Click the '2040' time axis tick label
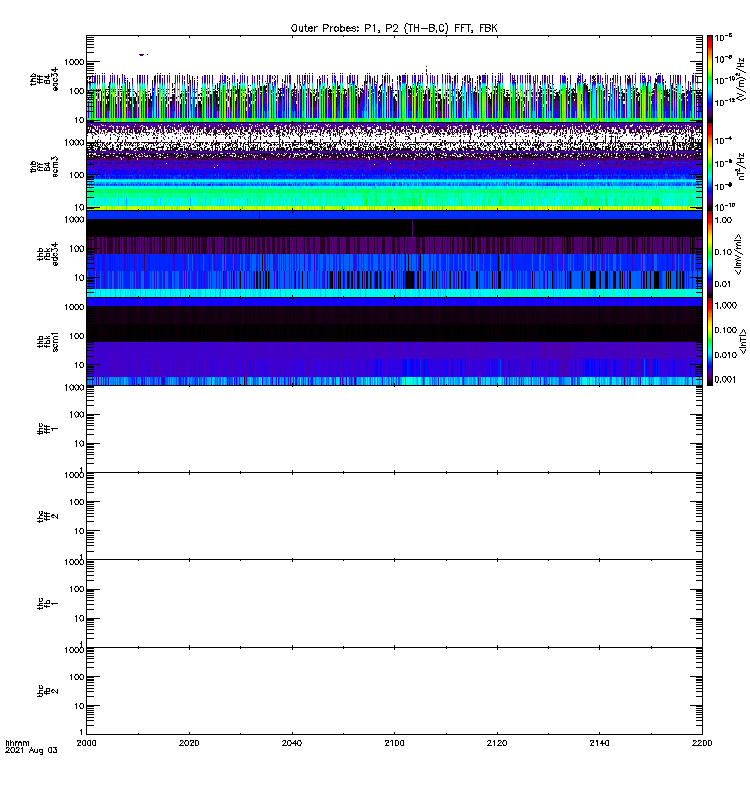Viewport: 750px width, 800px height. (291, 743)
